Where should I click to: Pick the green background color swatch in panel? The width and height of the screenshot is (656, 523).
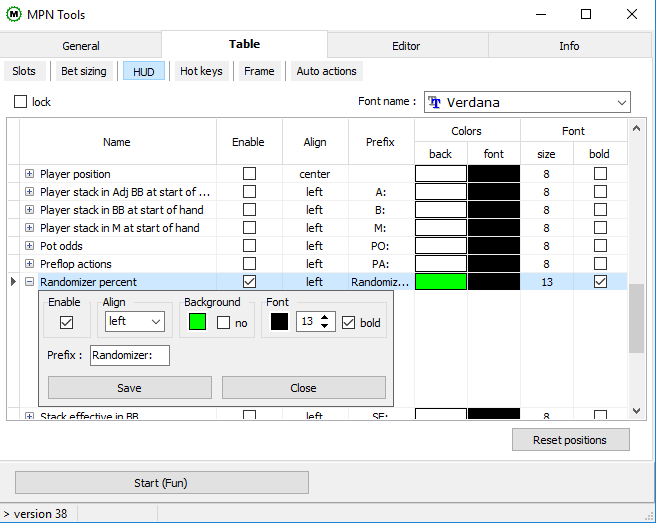(197, 322)
